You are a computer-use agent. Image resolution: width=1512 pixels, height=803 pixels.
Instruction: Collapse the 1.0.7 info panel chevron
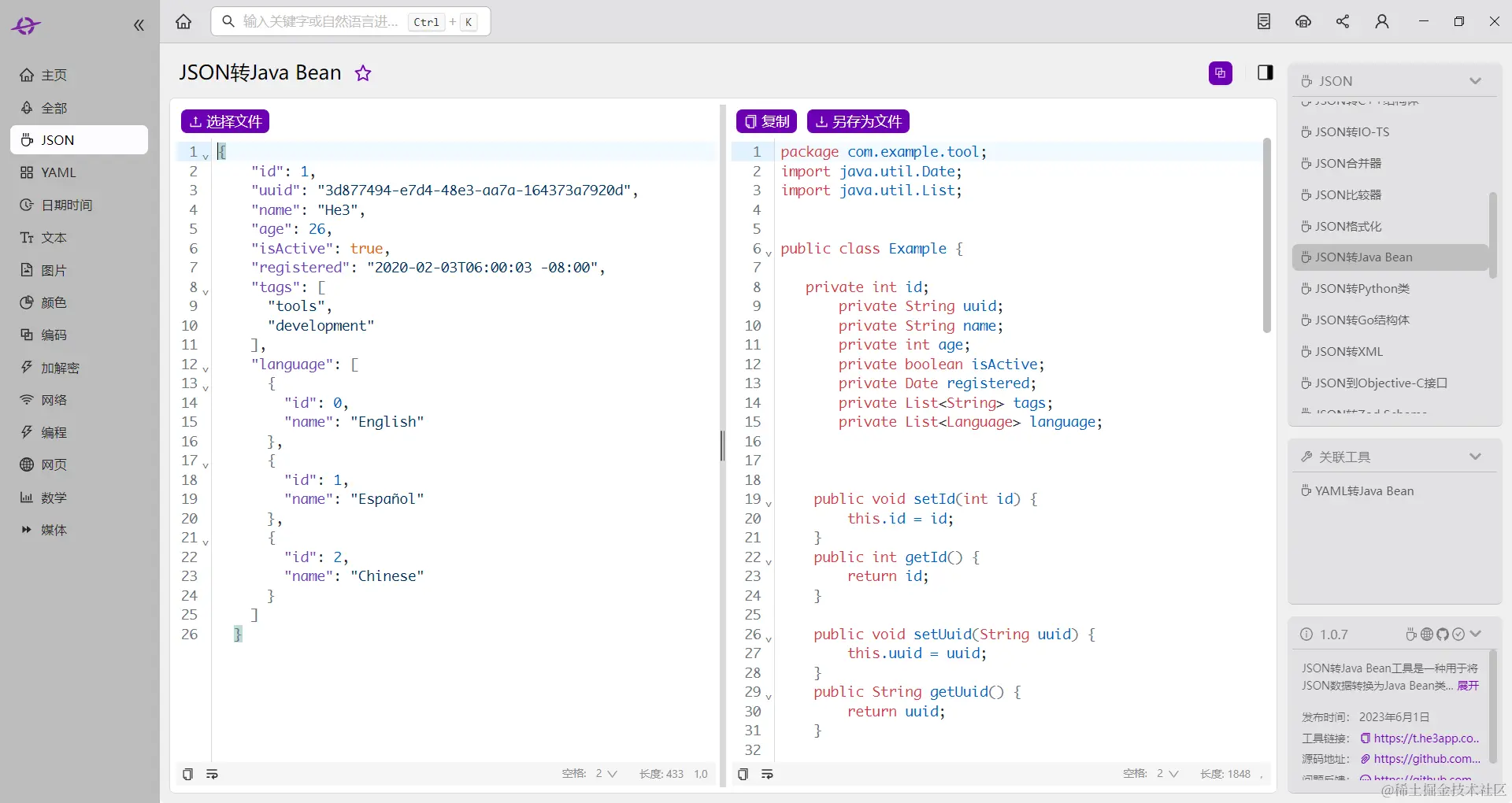1476,634
